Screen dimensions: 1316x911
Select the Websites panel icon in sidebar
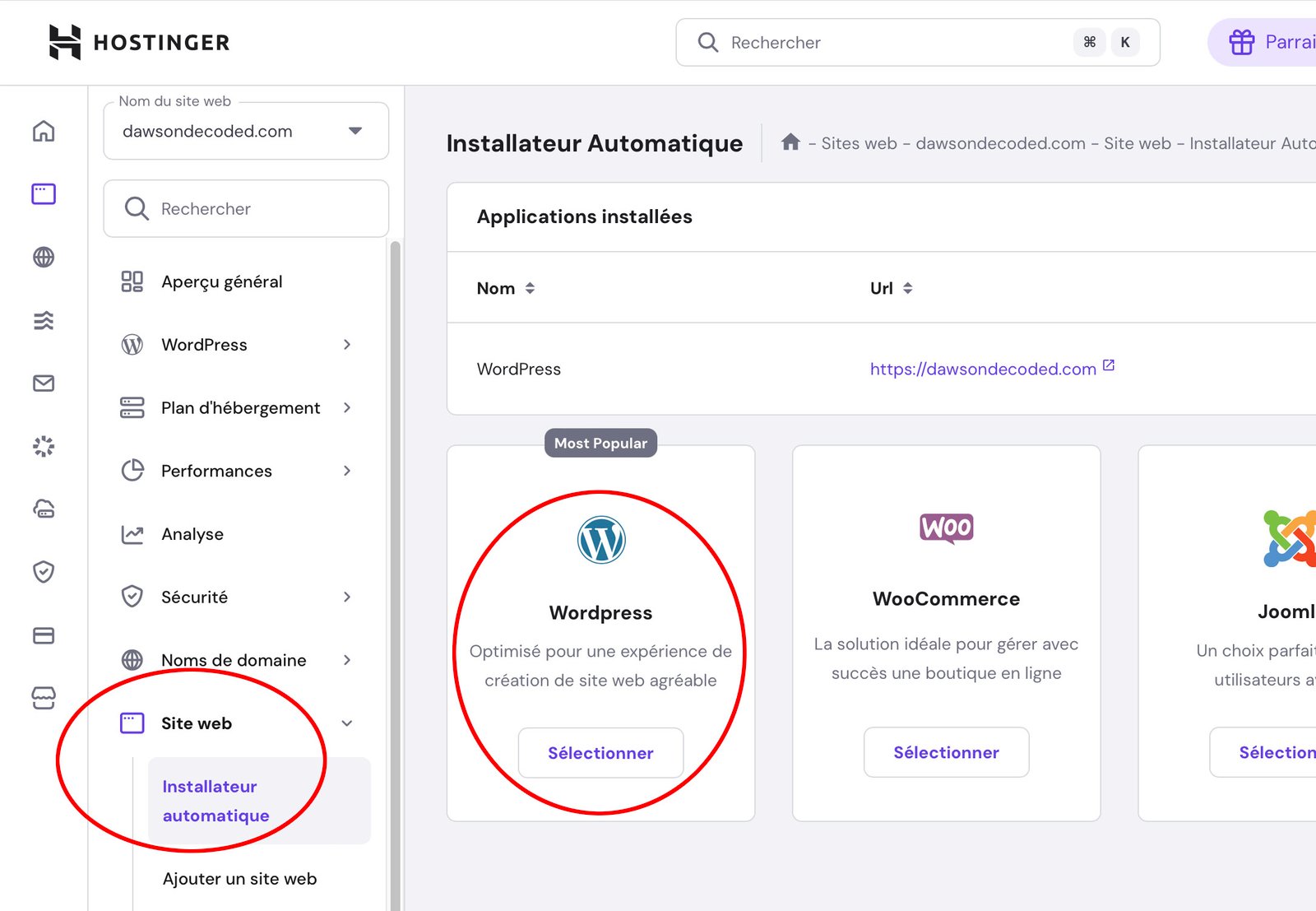point(43,194)
